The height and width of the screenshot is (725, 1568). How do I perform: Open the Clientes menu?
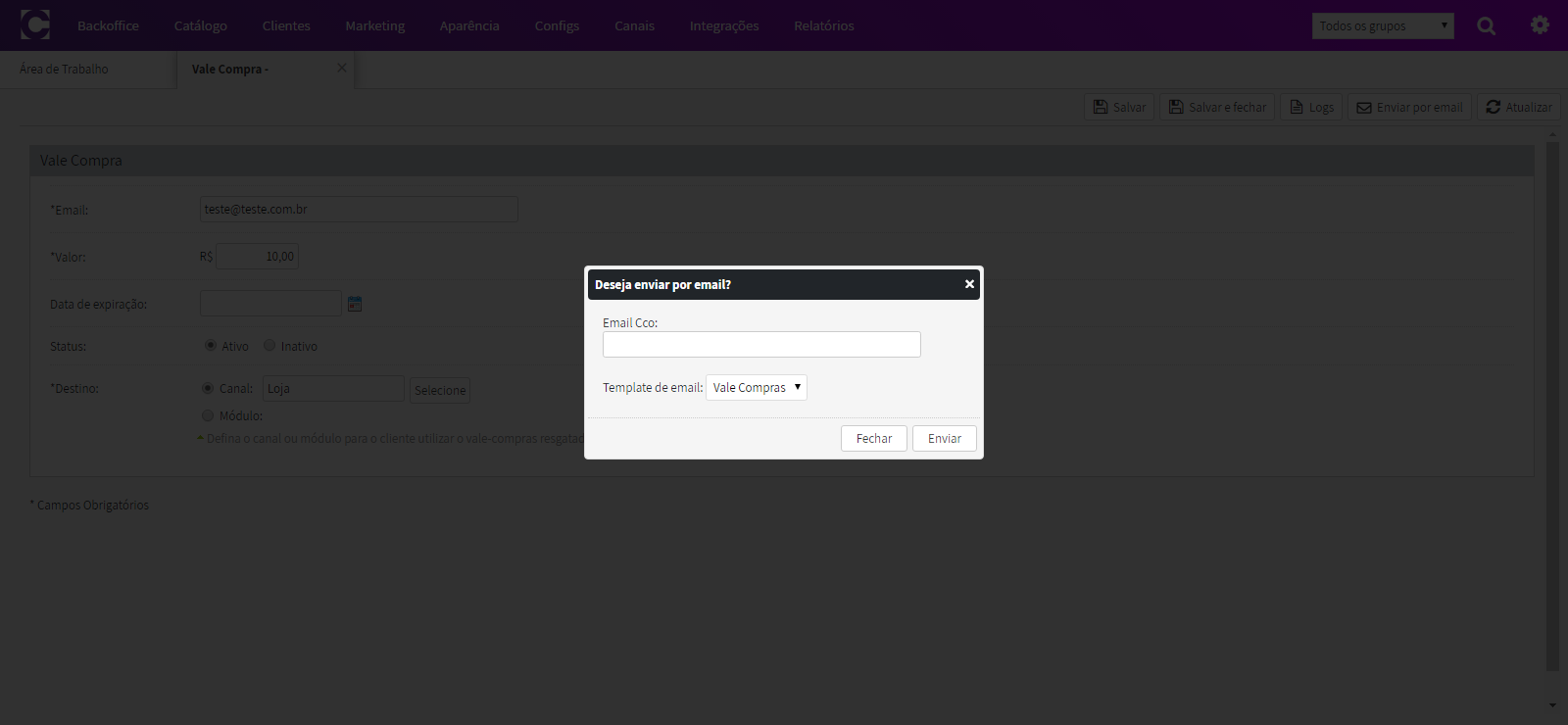click(286, 25)
